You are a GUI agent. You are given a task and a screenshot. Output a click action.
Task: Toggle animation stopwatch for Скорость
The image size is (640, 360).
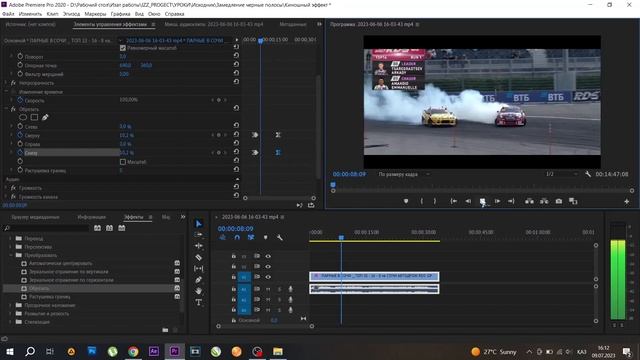coord(20,100)
